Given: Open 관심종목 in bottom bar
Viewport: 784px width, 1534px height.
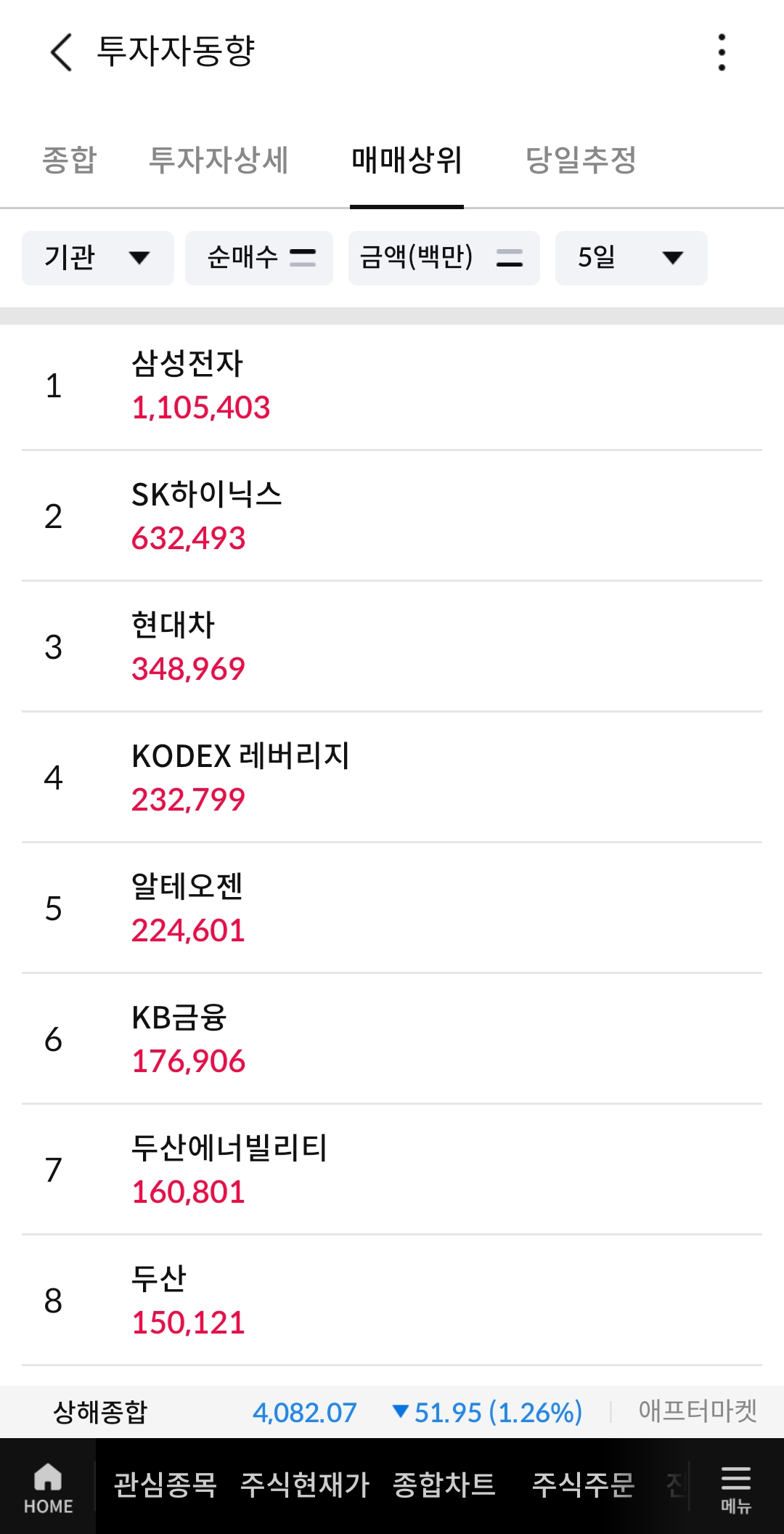Looking at the screenshot, I should click(166, 1485).
